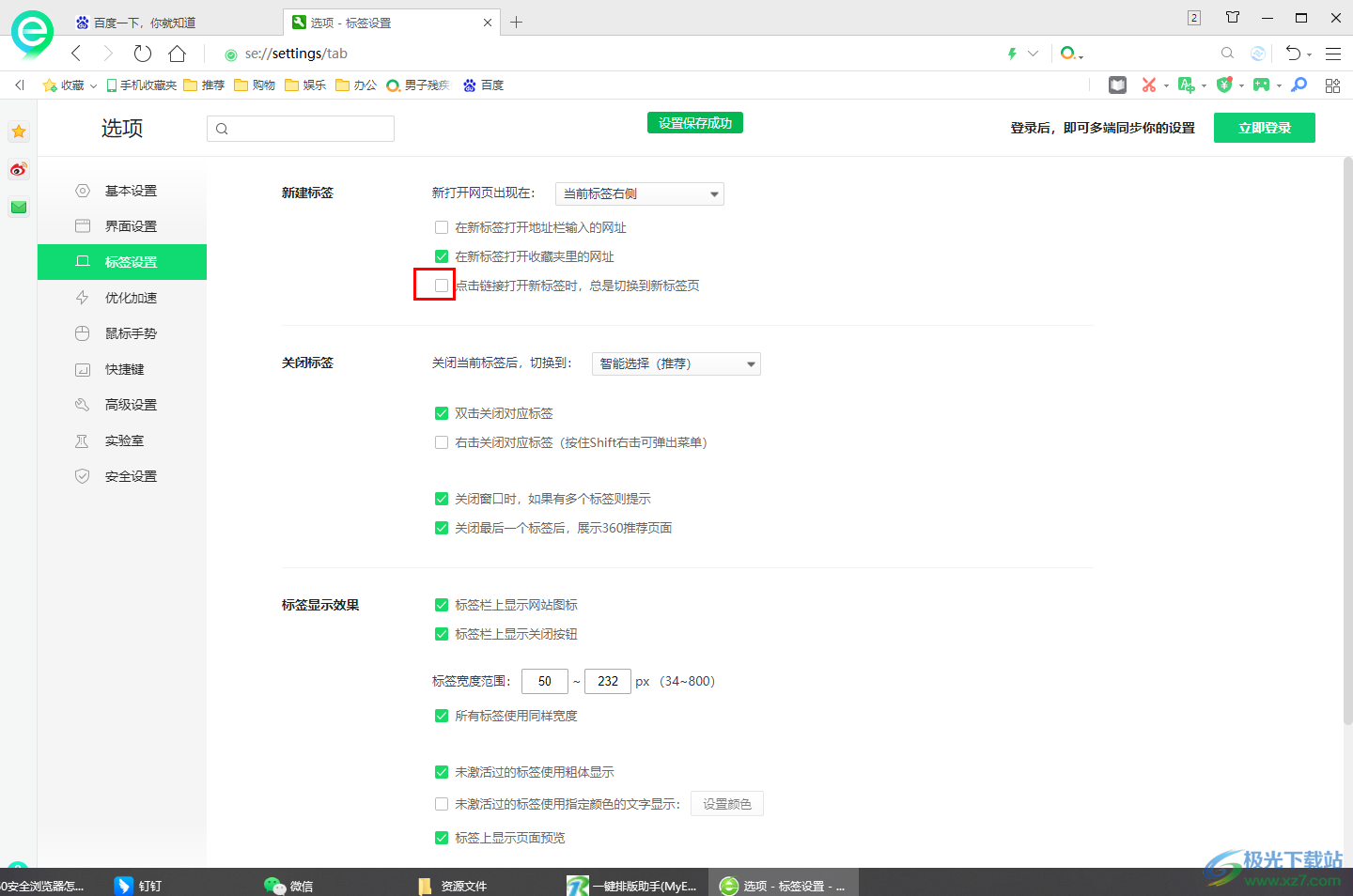Viewport: 1353px width, 896px height.
Task: Select 优化加速 in settings sidebar
Action: pyautogui.click(x=122, y=298)
